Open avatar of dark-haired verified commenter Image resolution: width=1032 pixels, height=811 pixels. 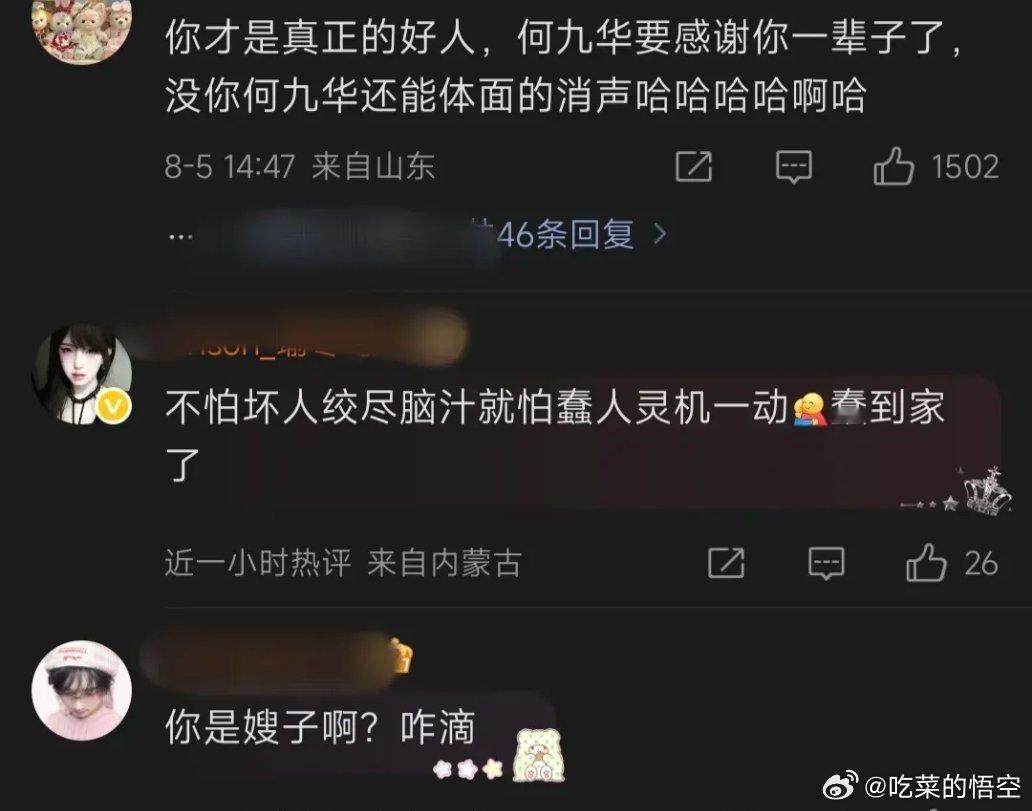82,373
